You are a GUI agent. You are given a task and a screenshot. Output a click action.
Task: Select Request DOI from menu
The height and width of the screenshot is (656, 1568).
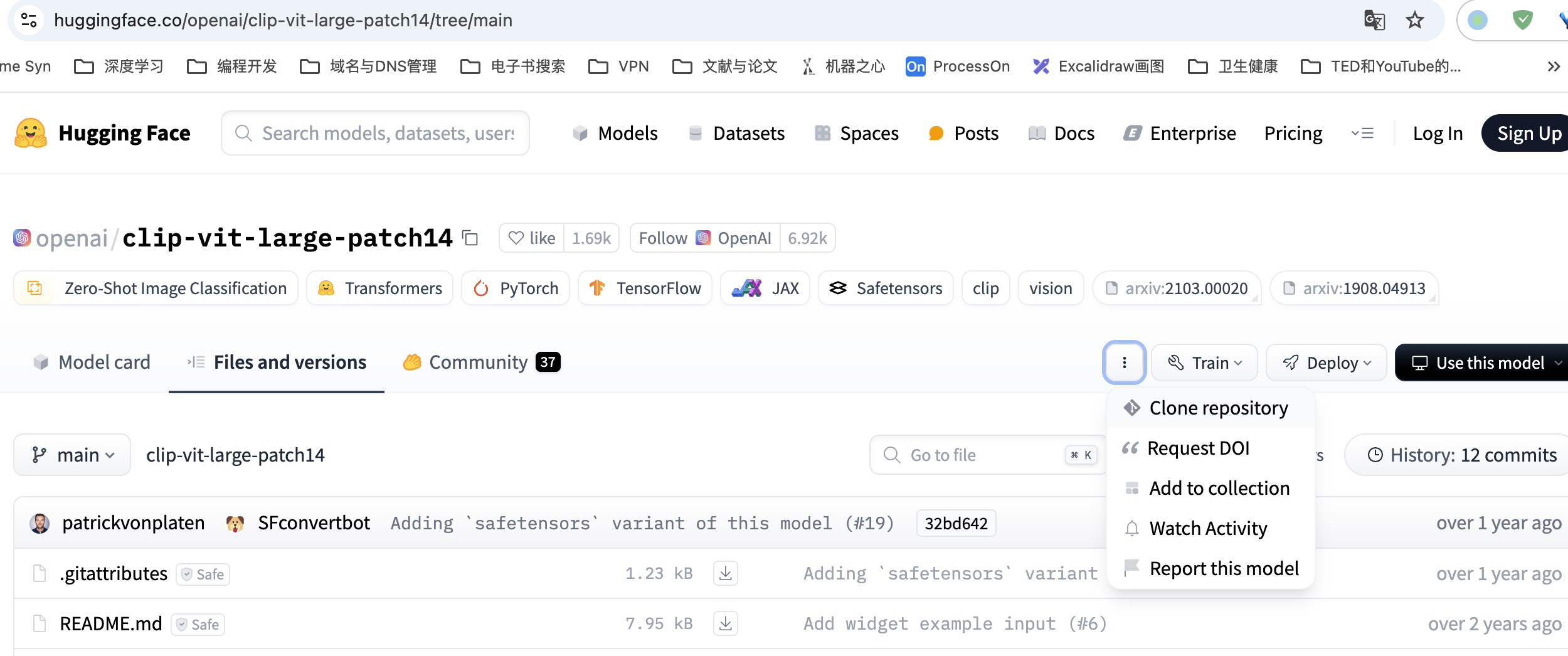coord(1210,448)
